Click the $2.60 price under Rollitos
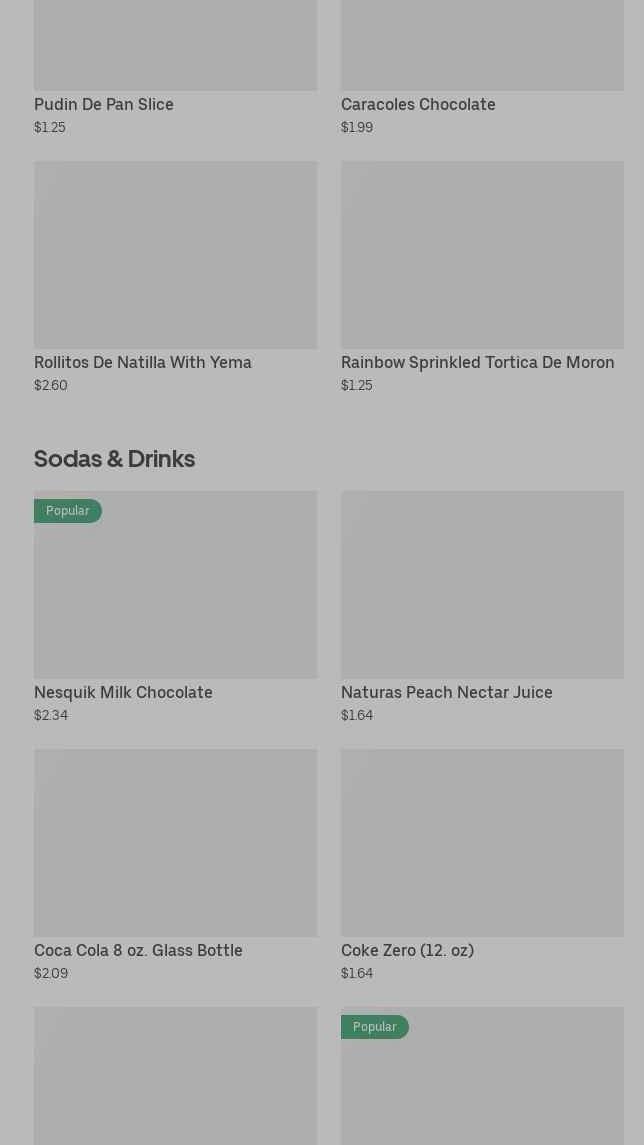Image resolution: width=644 pixels, height=1145 pixels. coord(51,385)
